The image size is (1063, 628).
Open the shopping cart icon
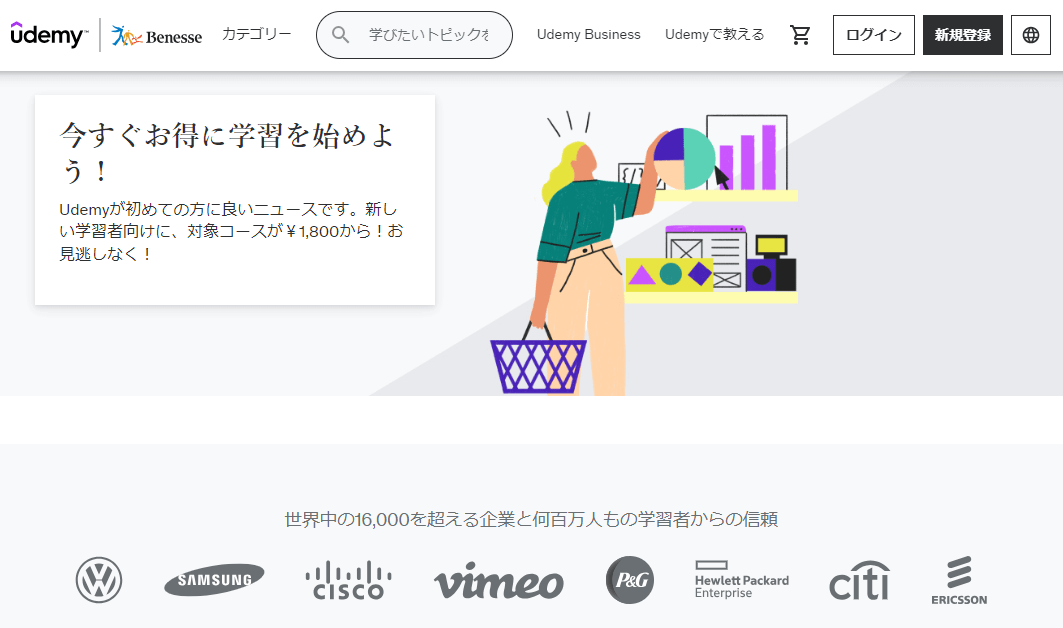(800, 35)
